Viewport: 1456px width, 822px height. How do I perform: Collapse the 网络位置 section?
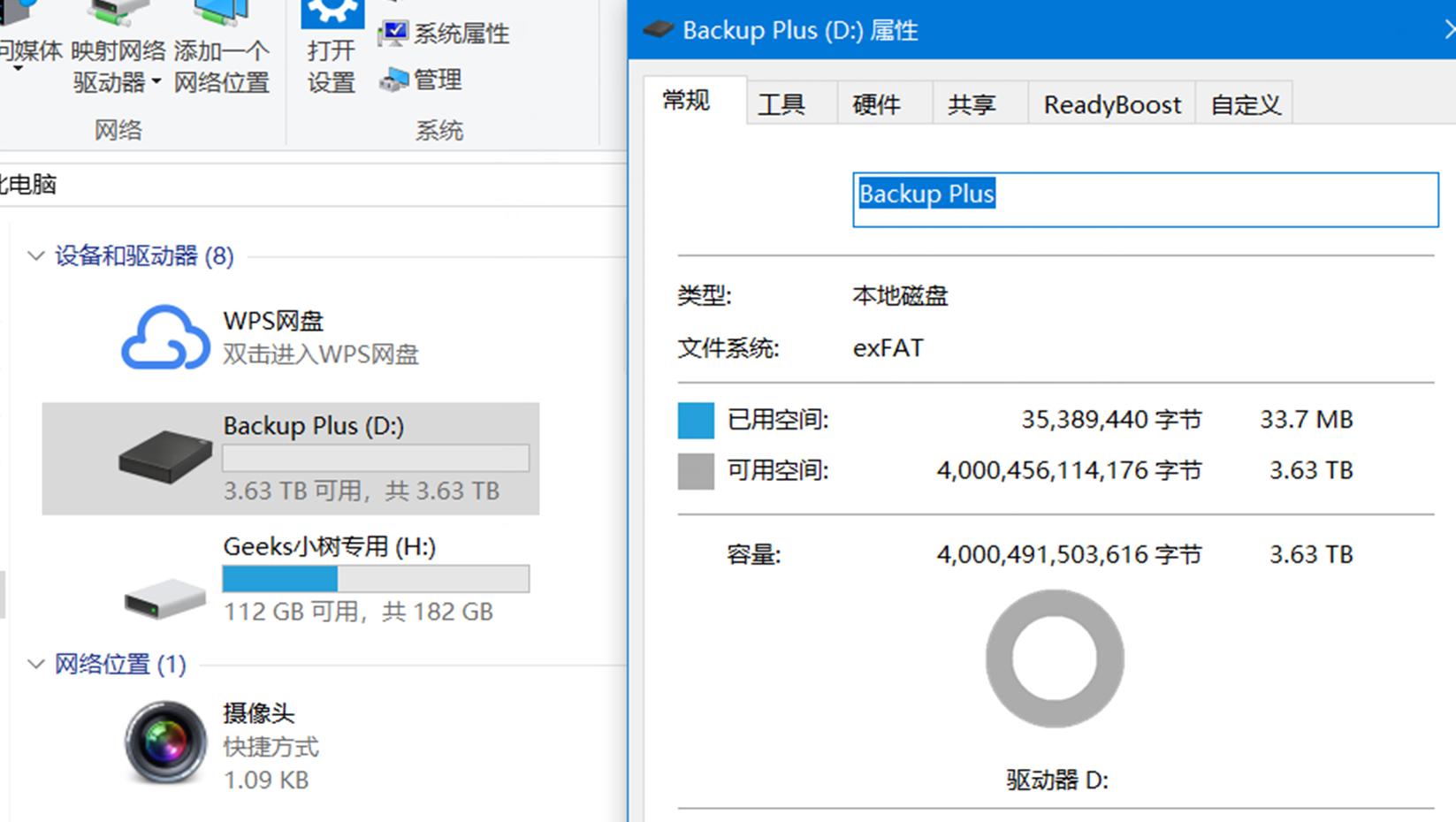(x=35, y=664)
